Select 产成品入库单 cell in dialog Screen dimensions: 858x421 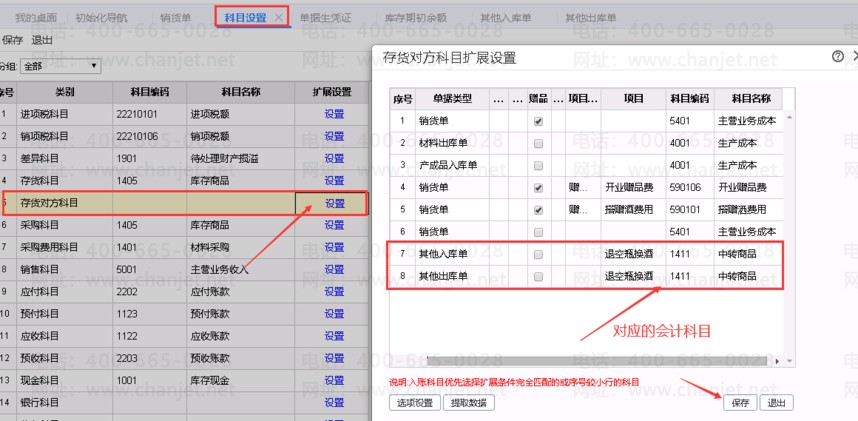pos(452,165)
